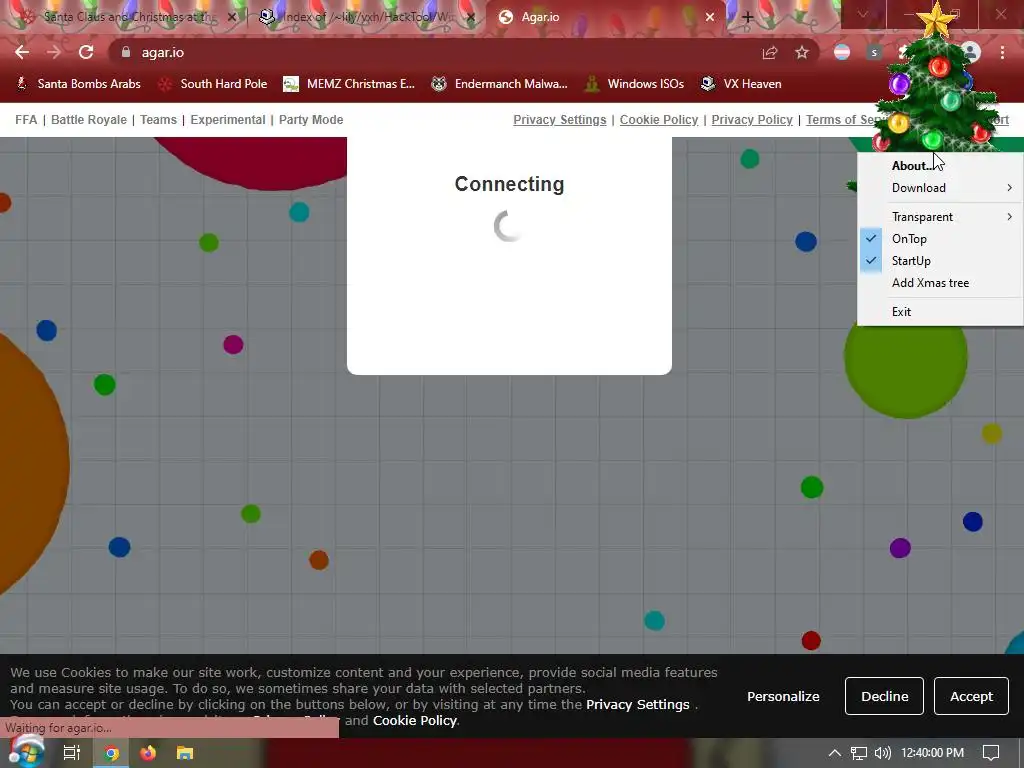Open Chrome from the taskbar
The width and height of the screenshot is (1024, 768).
[112, 753]
